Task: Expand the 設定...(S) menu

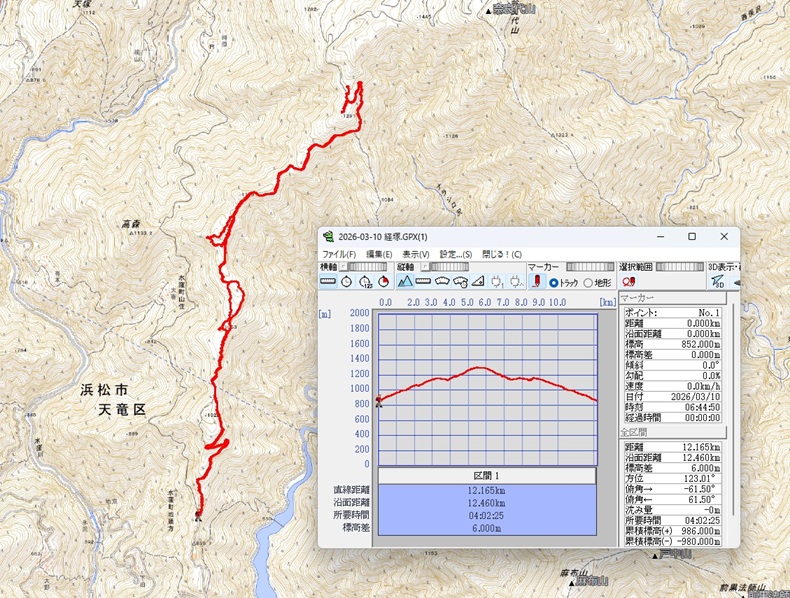Action: (x=455, y=254)
